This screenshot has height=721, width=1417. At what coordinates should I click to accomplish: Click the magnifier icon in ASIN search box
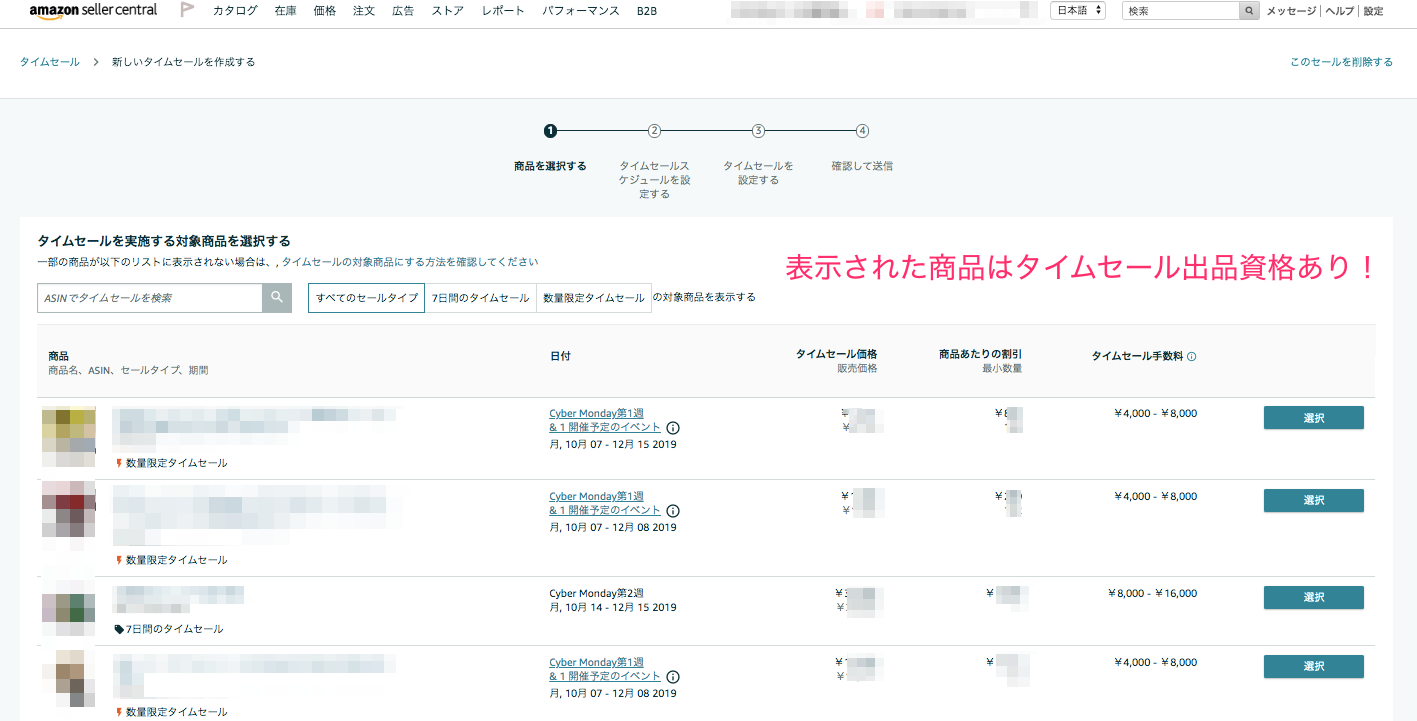277,298
